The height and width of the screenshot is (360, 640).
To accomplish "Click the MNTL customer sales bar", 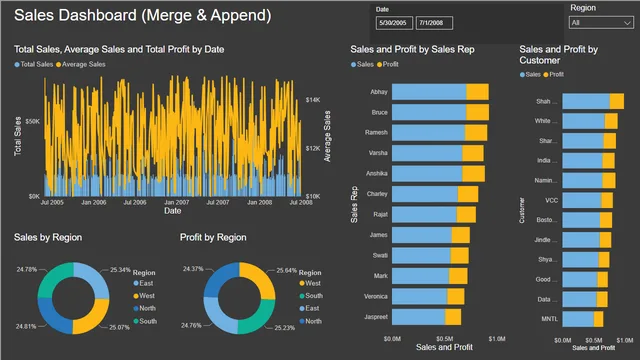I will [578, 319].
